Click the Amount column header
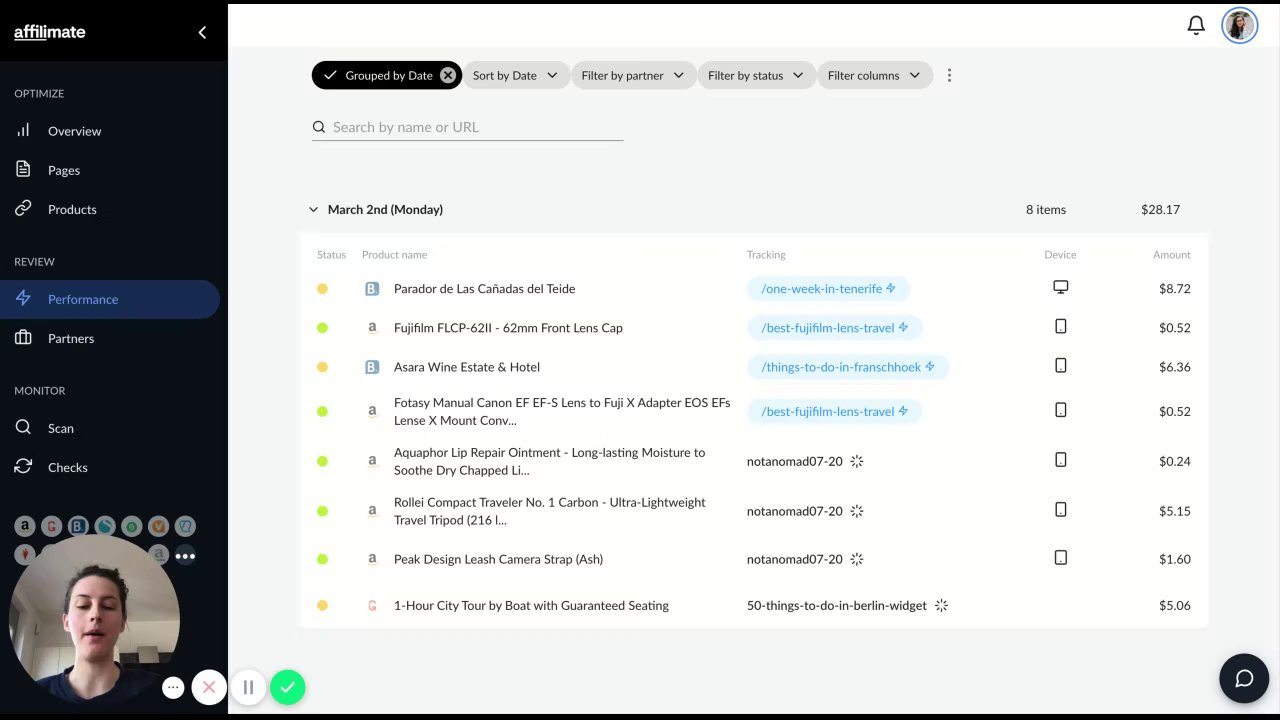 1171,255
